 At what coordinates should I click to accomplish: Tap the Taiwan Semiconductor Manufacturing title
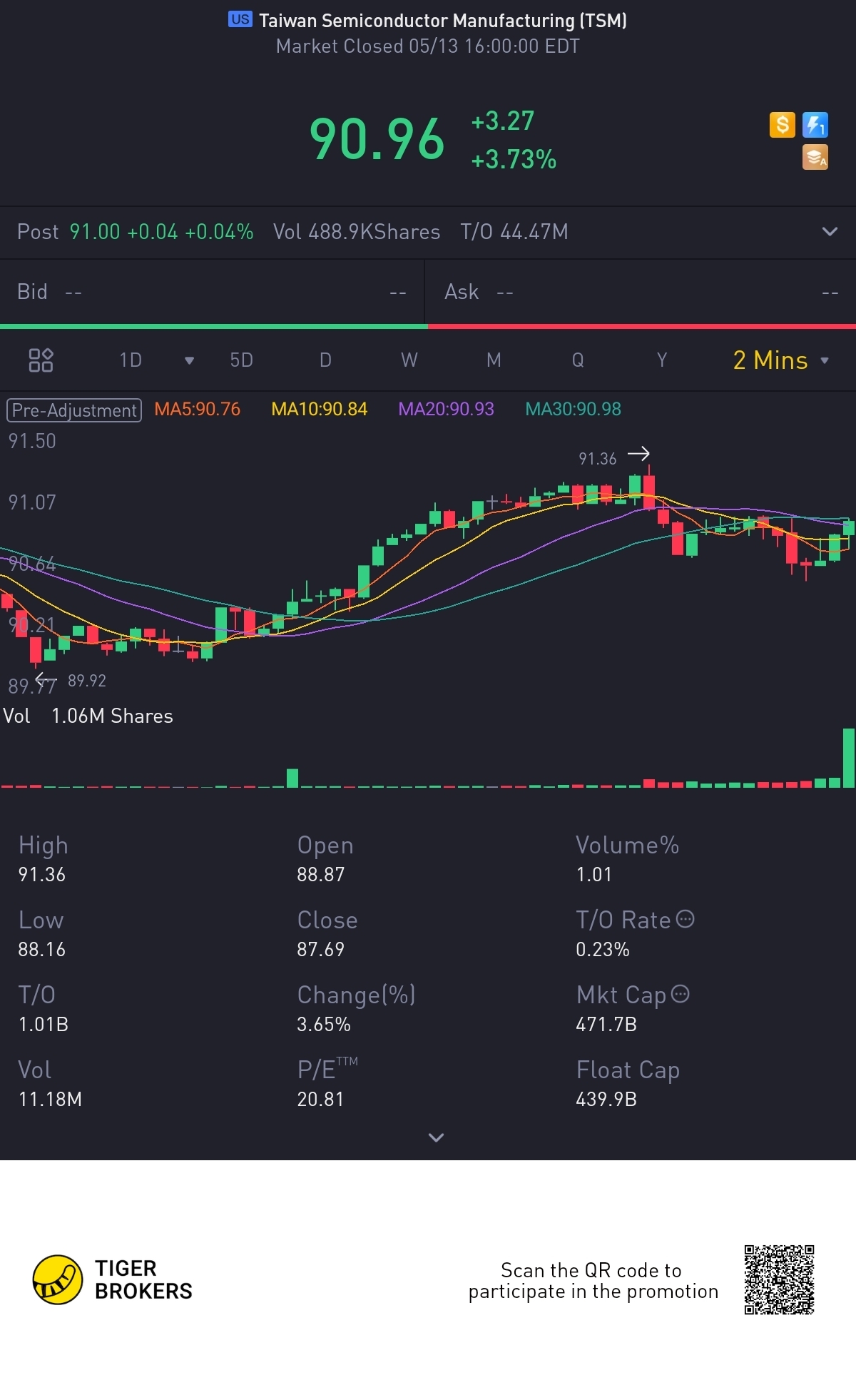pyautogui.click(x=443, y=21)
